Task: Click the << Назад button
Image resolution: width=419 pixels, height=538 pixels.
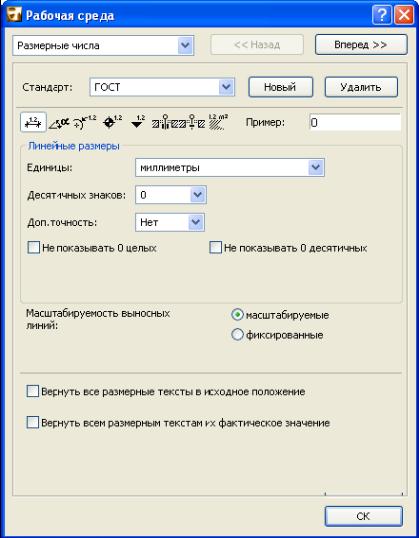Action: [x=257, y=45]
